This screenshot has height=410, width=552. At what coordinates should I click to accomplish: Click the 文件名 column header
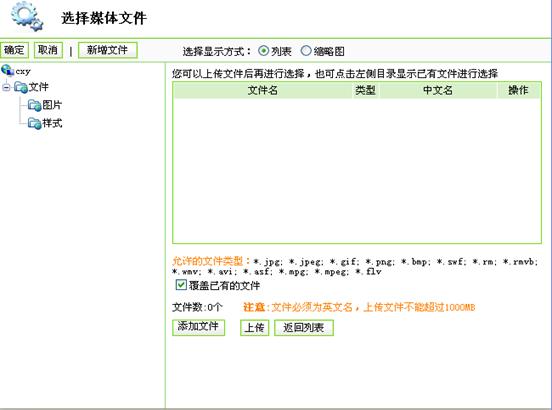tap(263, 90)
